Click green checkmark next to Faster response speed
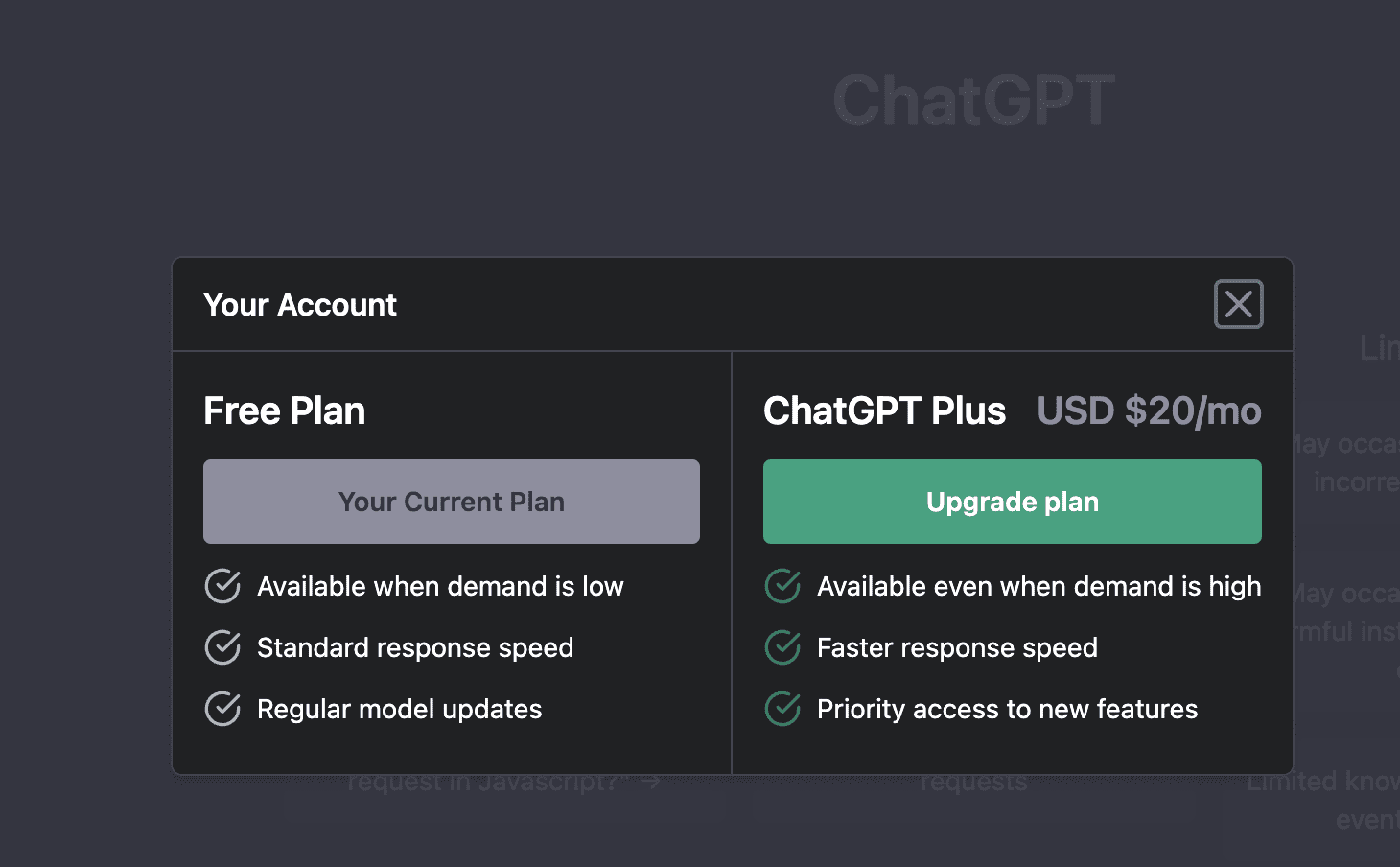1400x867 pixels. [782, 647]
